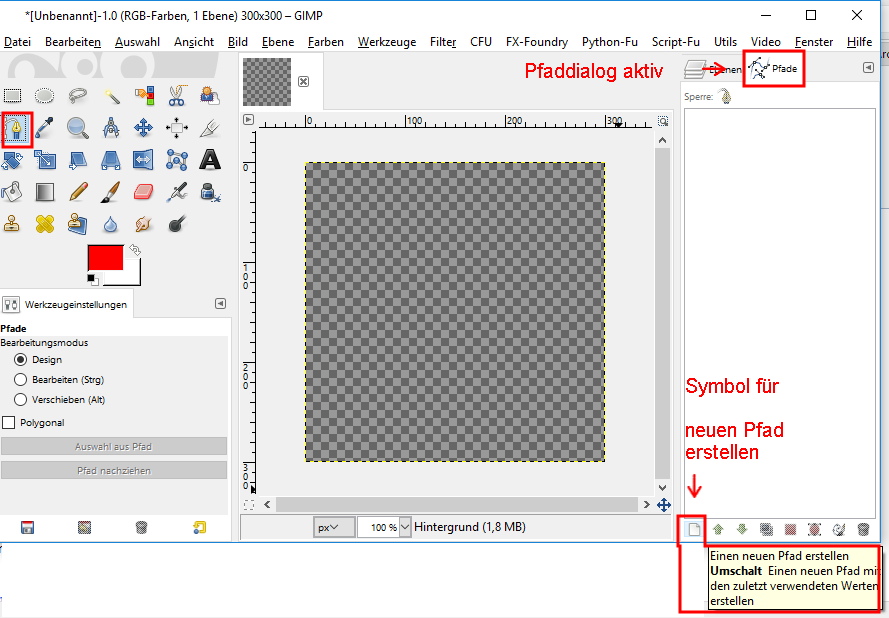This screenshot has width=889, height=618.
Task: Open the Script-Fu menu
Action: (675, 42)
